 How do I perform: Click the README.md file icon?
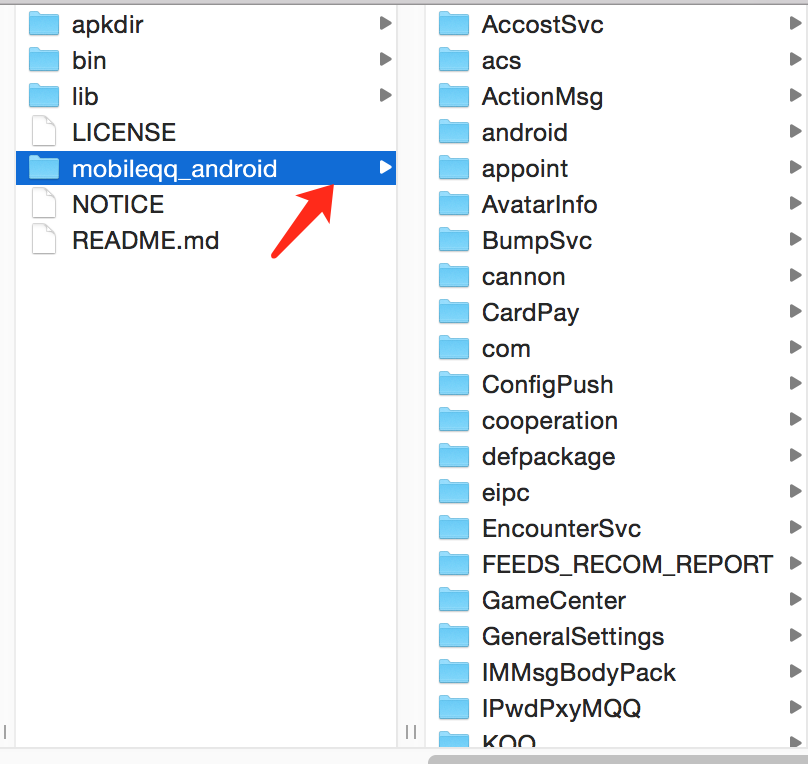click(44, 240)
